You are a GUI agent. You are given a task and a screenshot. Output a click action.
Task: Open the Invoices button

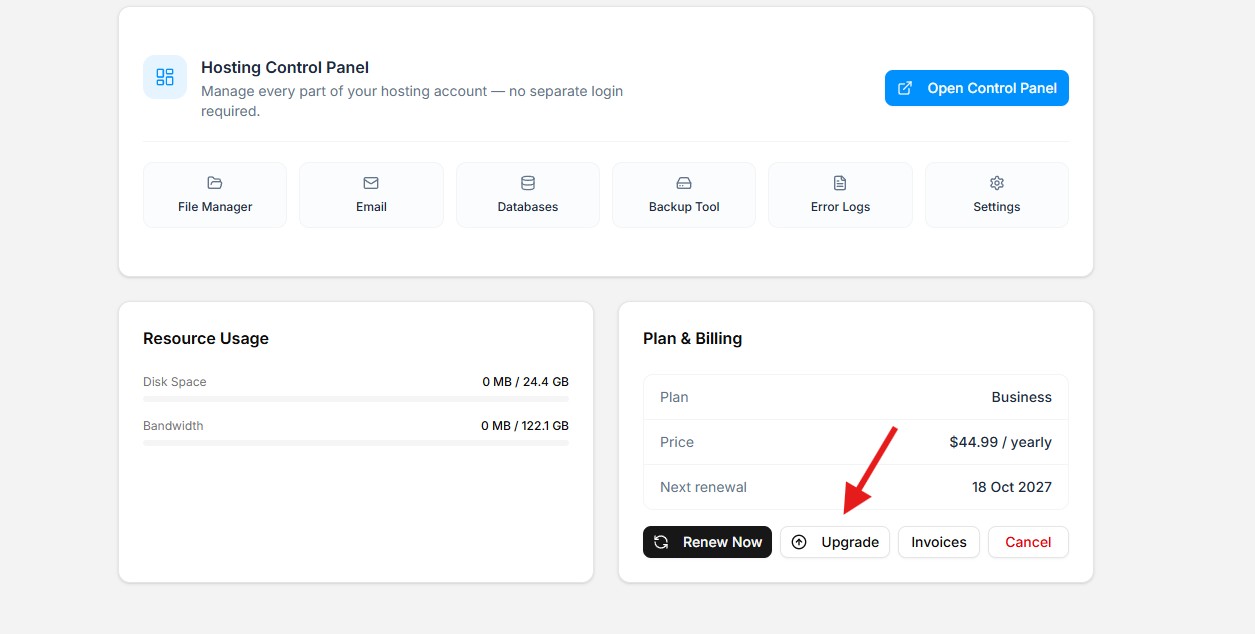tap(939, 542)
